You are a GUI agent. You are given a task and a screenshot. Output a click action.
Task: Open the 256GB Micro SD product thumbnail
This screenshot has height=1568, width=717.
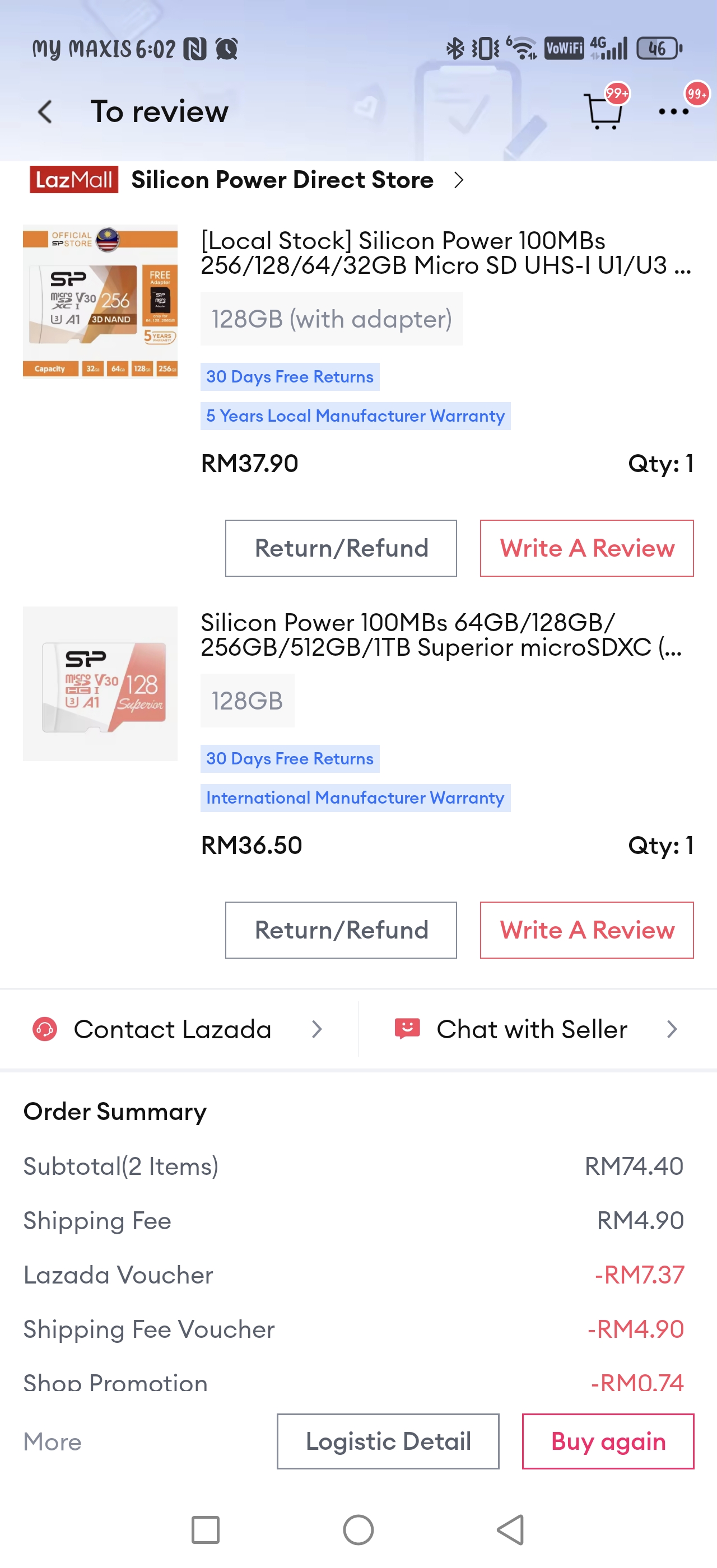click(x=100, y=301)
